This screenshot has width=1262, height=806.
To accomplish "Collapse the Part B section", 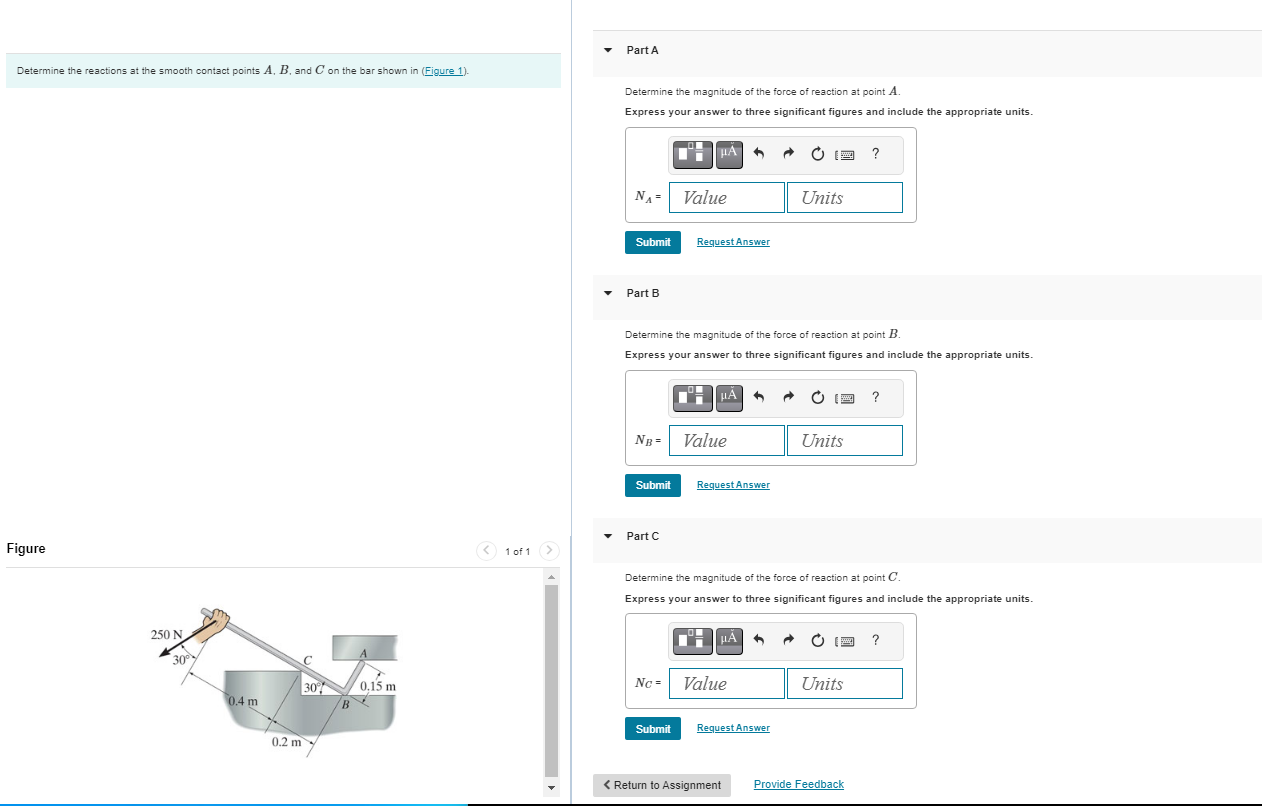I will 607,293.
